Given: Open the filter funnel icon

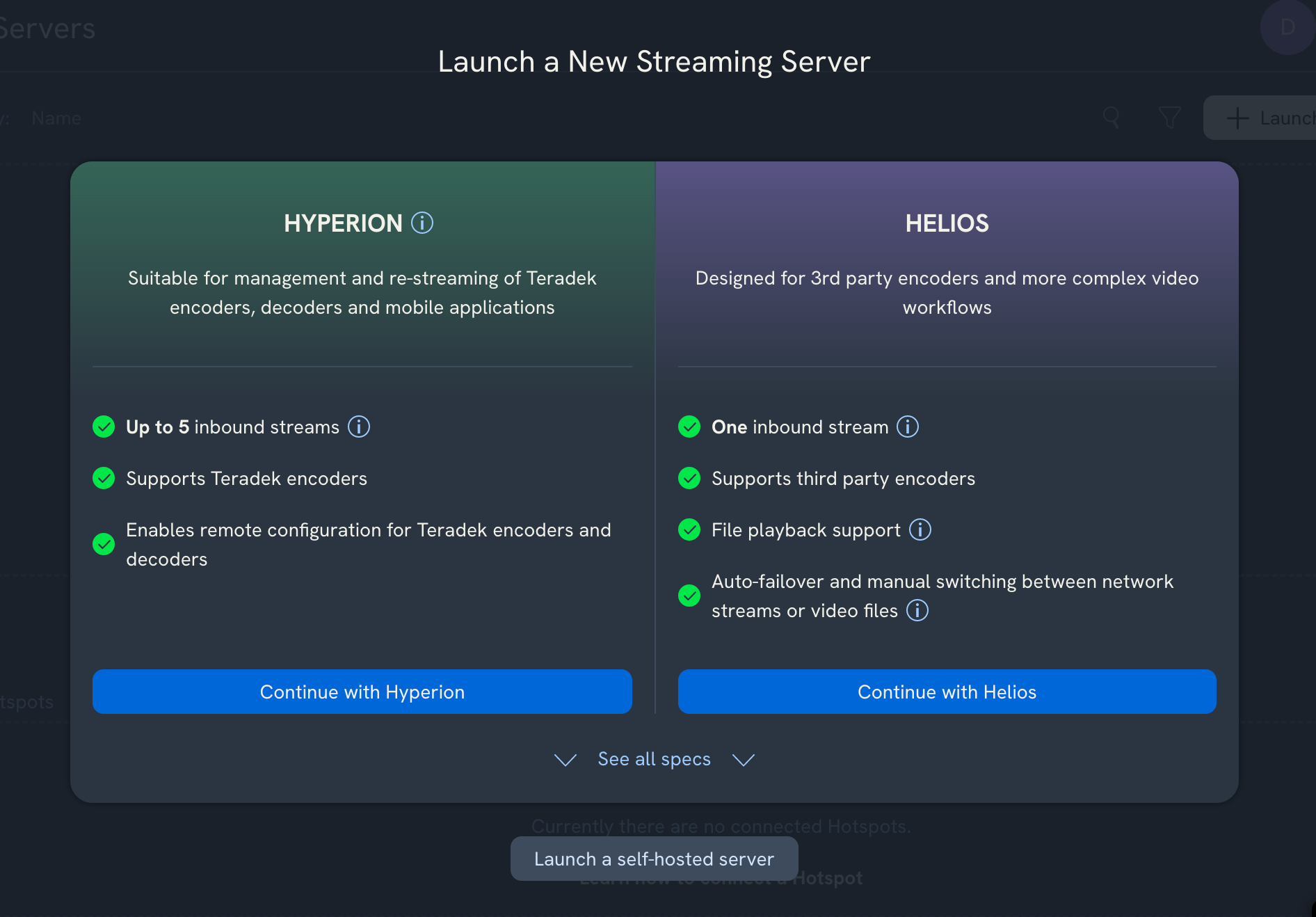Looking at the screenshot, I should 1169,118.
